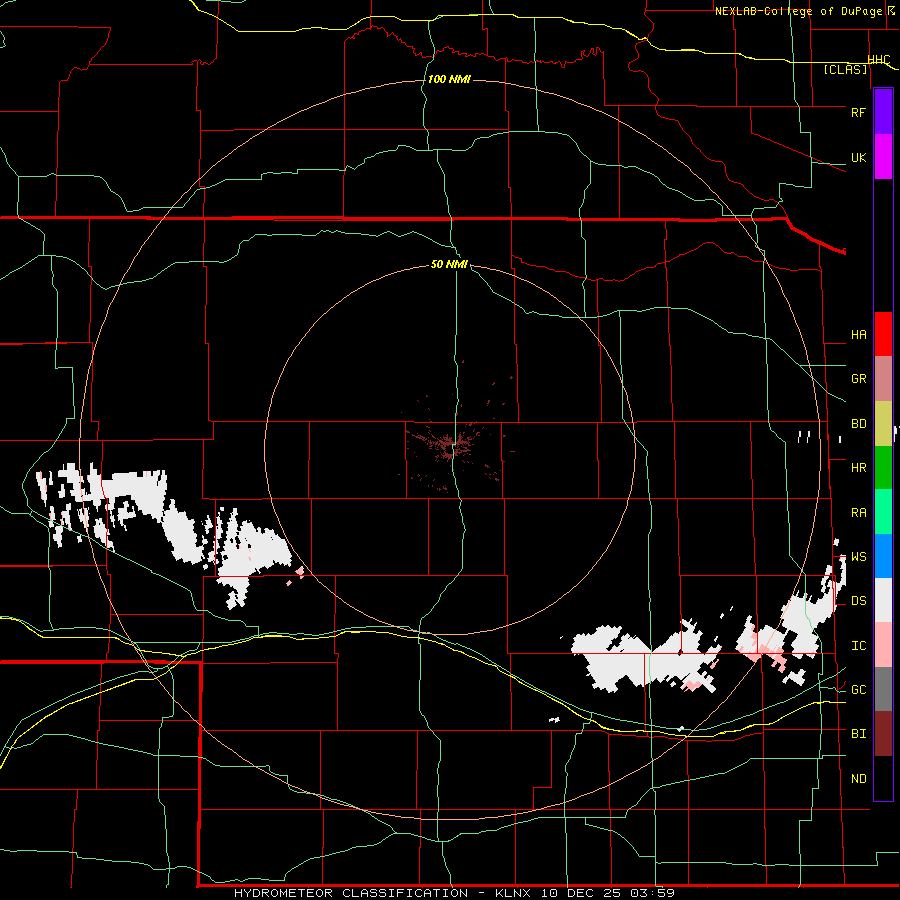Click the "[CLAS]" units label
The height and width of the screenshot is (900, 900).
coord(845,69)
